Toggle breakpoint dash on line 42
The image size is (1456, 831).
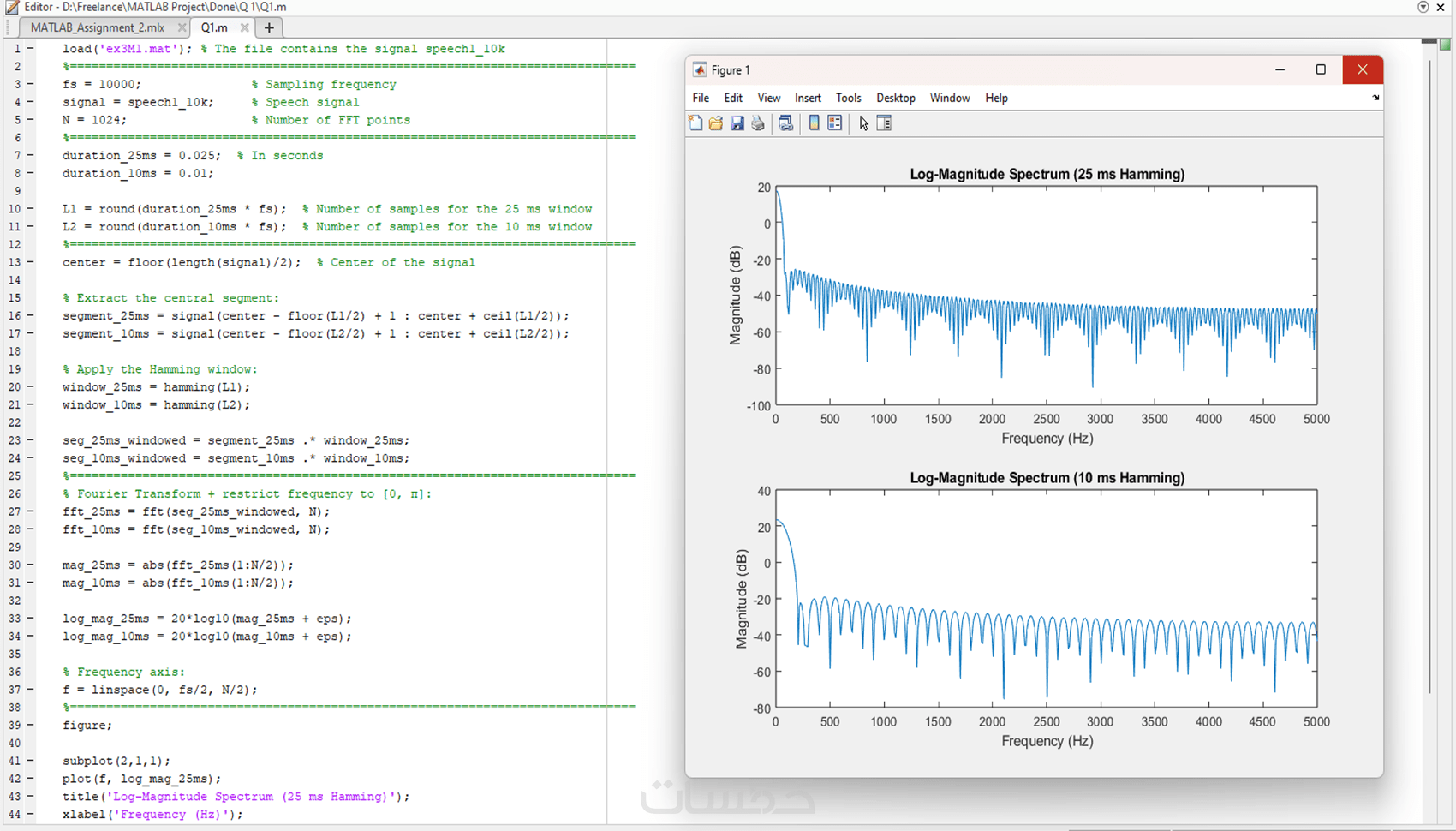31,779
